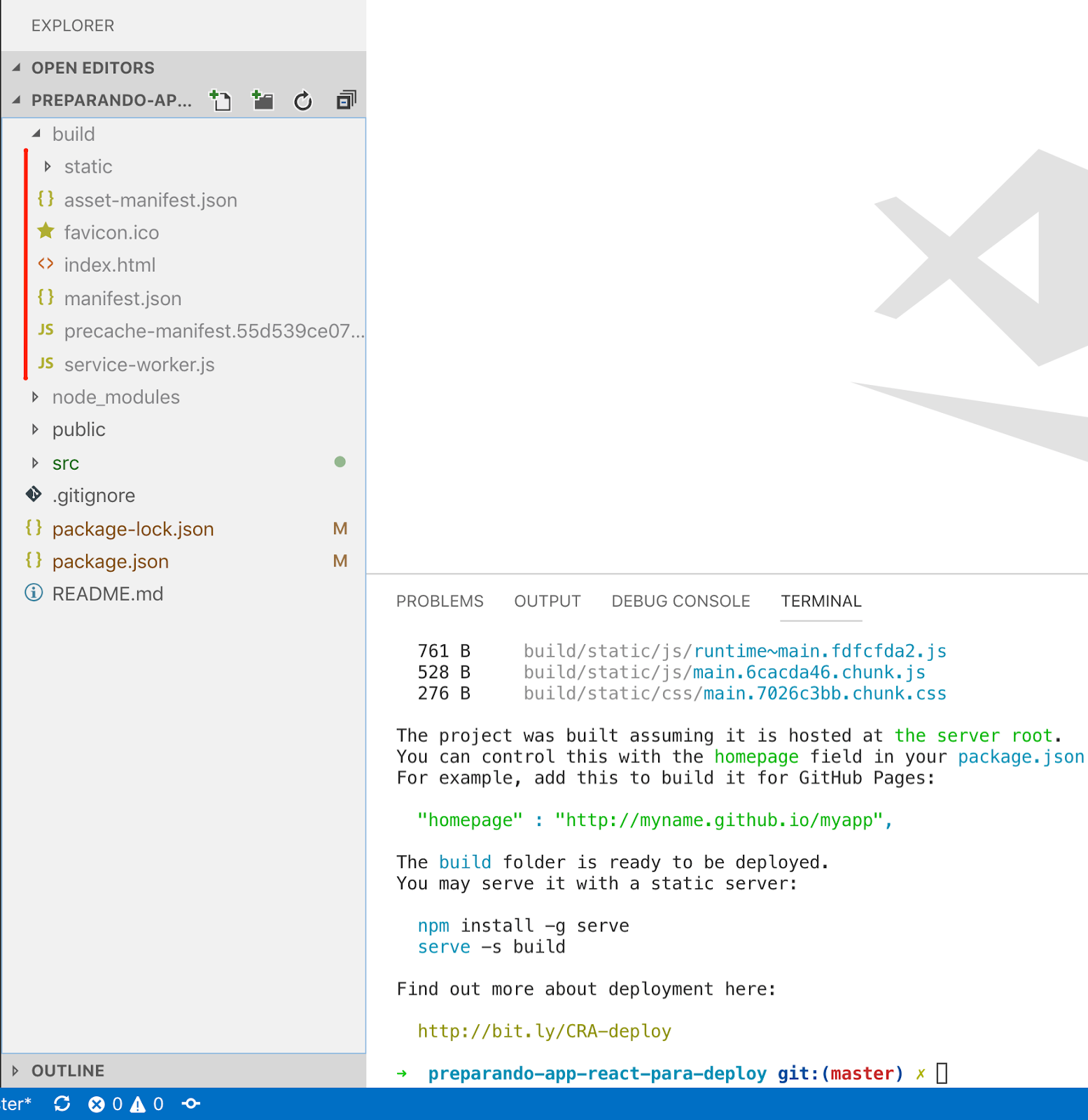Open manifest.json file

click(123, 298)
